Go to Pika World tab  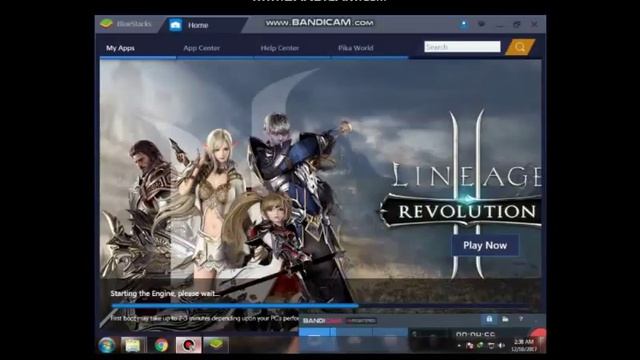pyautogui.click(x=356, y=48)
